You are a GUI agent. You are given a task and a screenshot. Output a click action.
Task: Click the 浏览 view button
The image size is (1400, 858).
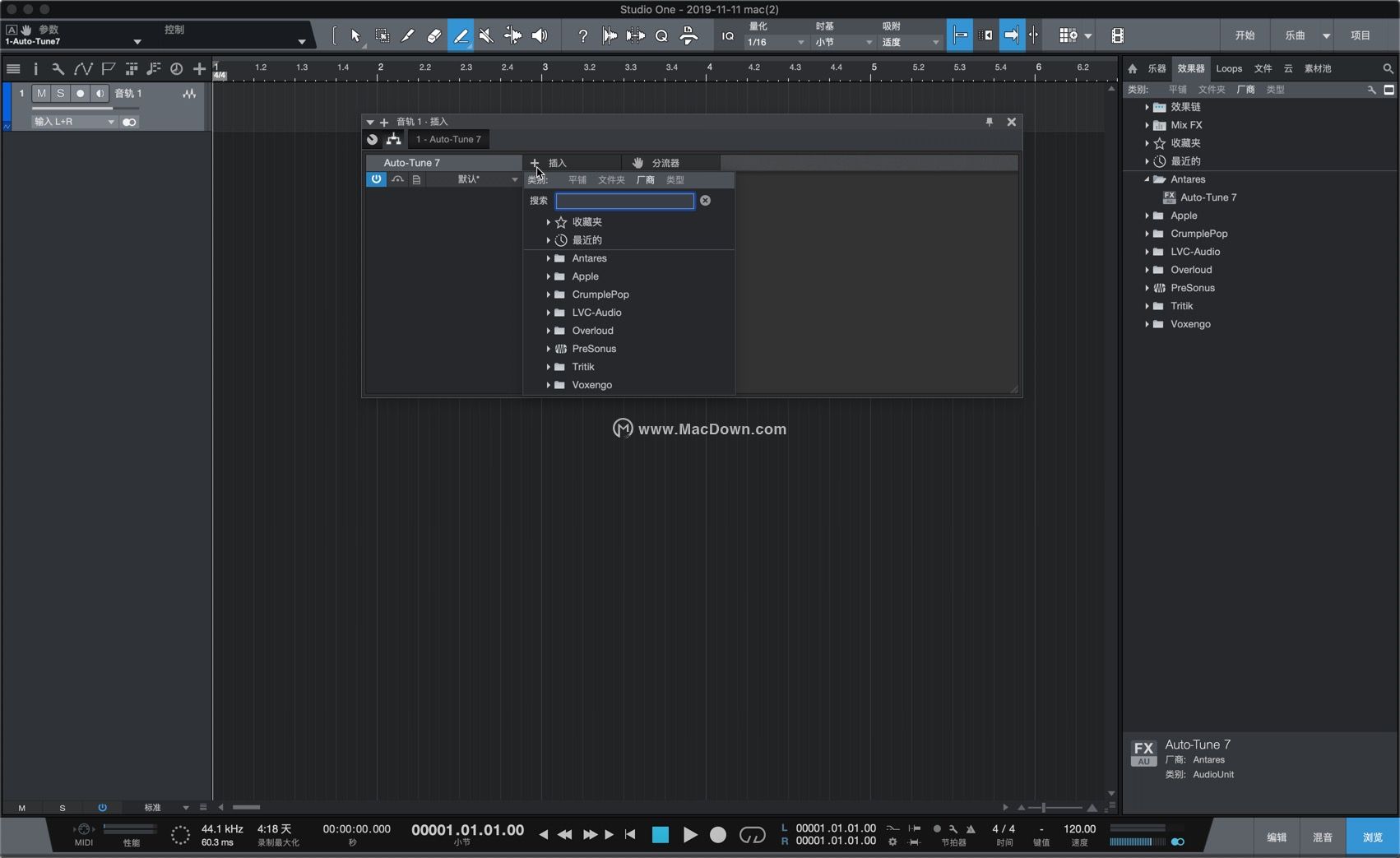[x=1372, y=837]
